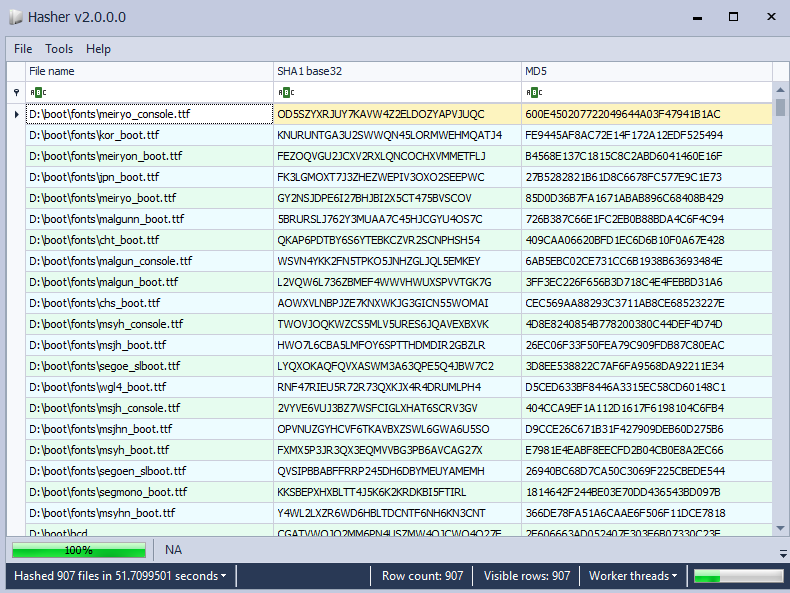This screenshot has width=790, height=593.
Task: Click the current row indicator arrow
Action: (x=15, y=114)
